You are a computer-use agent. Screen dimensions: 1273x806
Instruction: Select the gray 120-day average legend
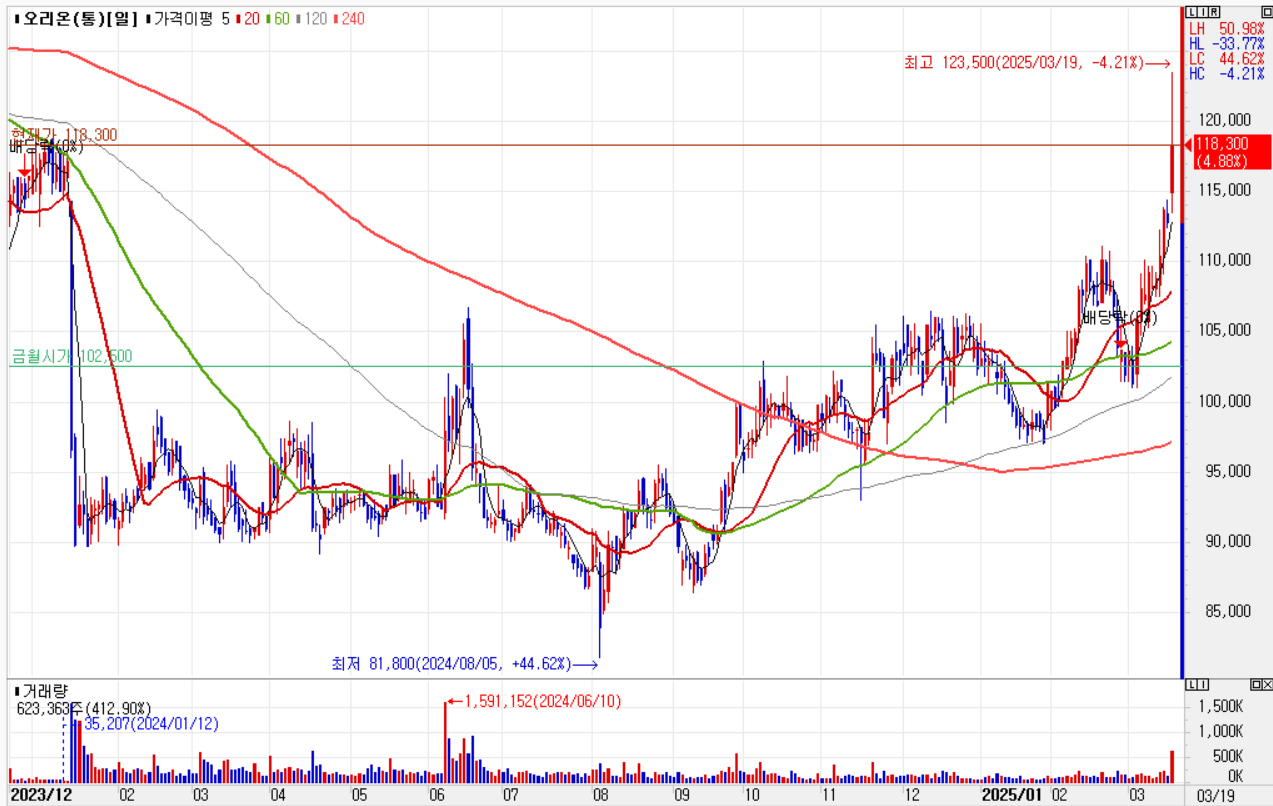(313, 19)
